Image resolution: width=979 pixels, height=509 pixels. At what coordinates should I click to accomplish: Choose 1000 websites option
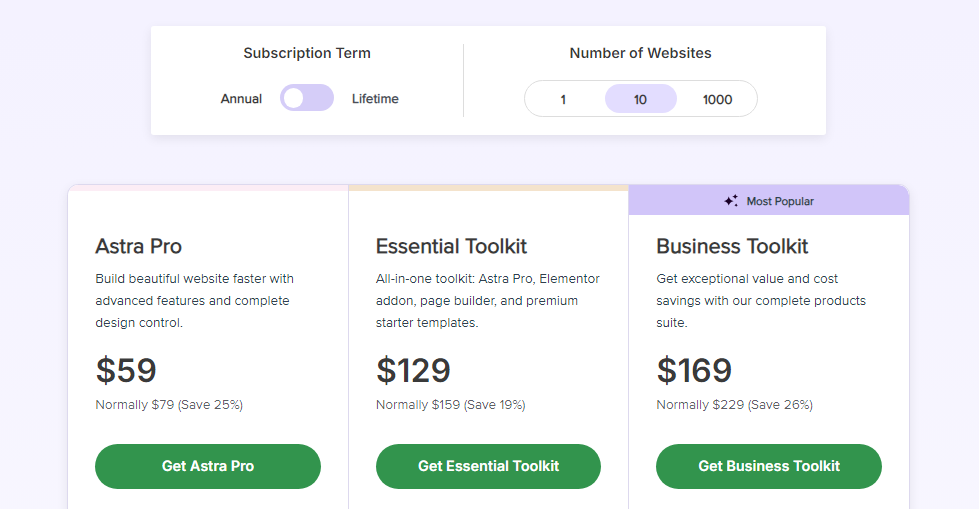point(717,99)
